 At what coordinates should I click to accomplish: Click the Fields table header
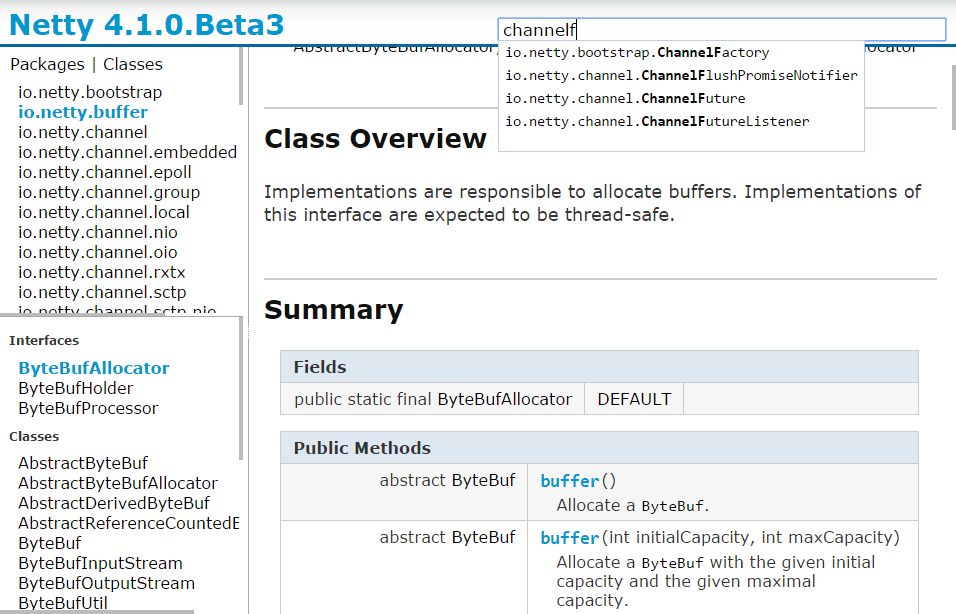(x=599, y=366)
